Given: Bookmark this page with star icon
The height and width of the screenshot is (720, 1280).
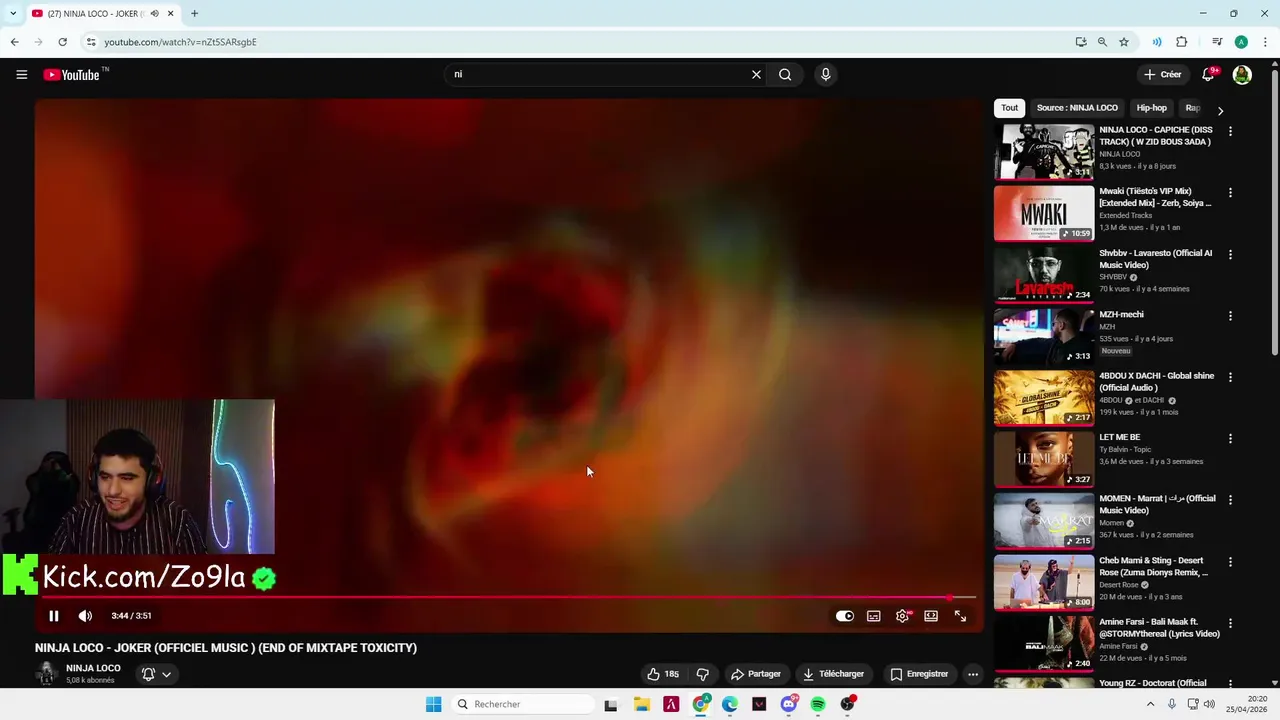Looking at the screenshot, I should pyautogui.click(x=1124, y=42).
